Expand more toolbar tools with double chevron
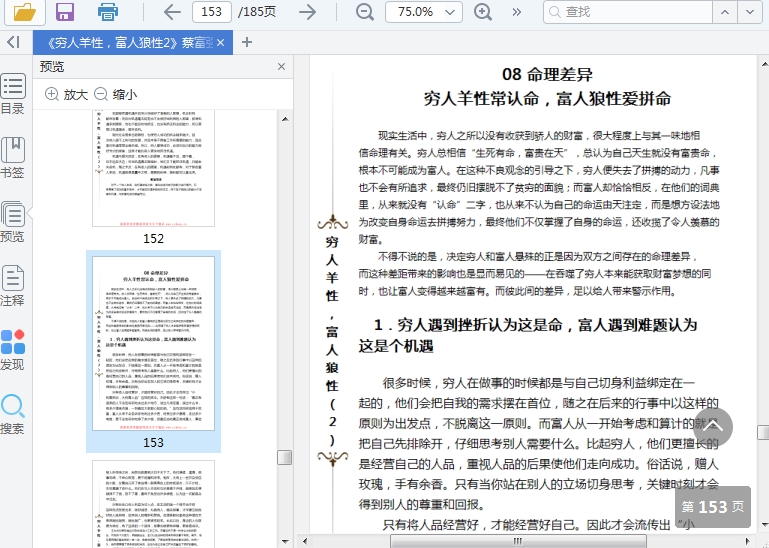The image size is (769, 548). (x=517, y=12)
